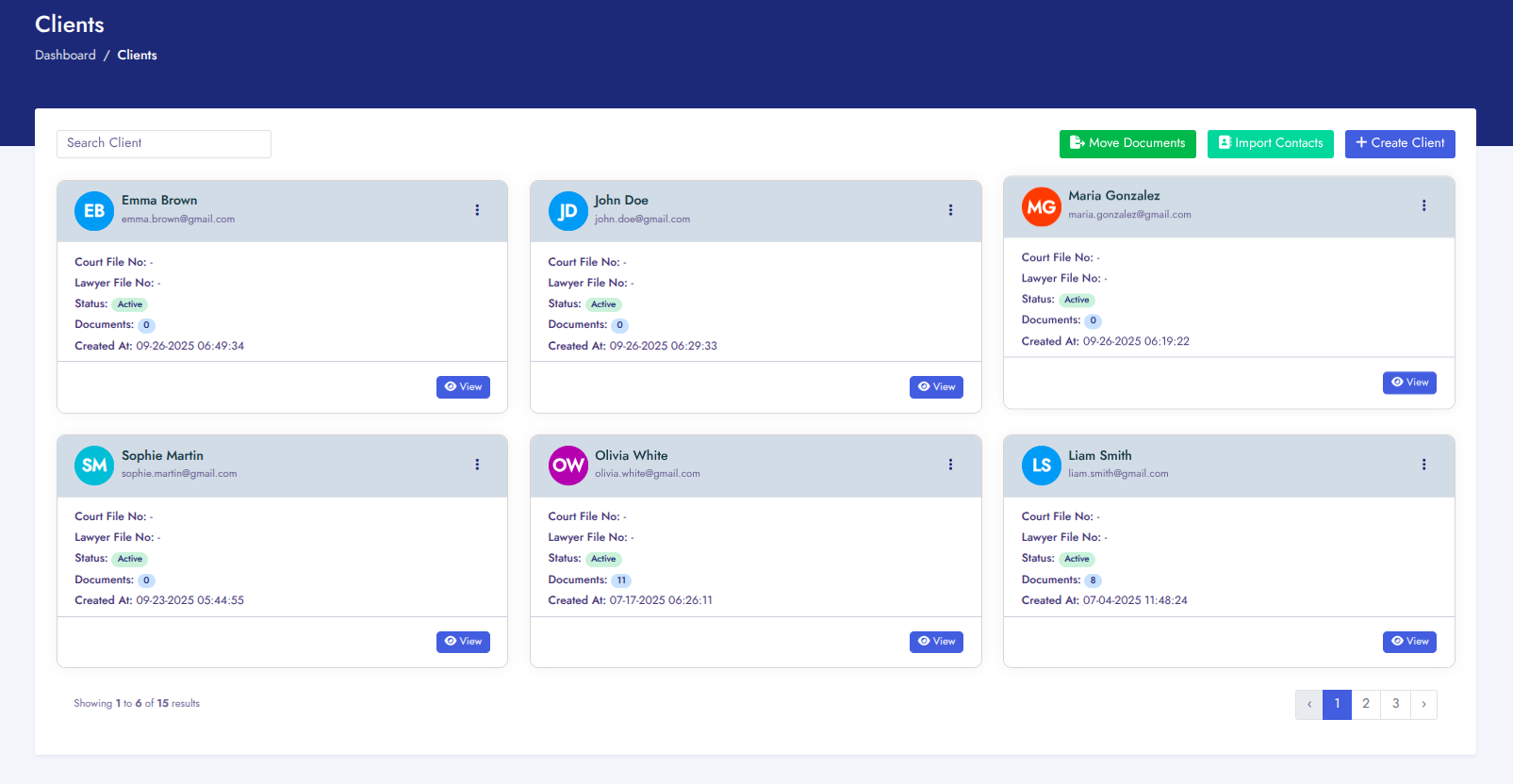This screenshot has height=784, width=1513.
Task: Create a new client
Action: 1400,143
